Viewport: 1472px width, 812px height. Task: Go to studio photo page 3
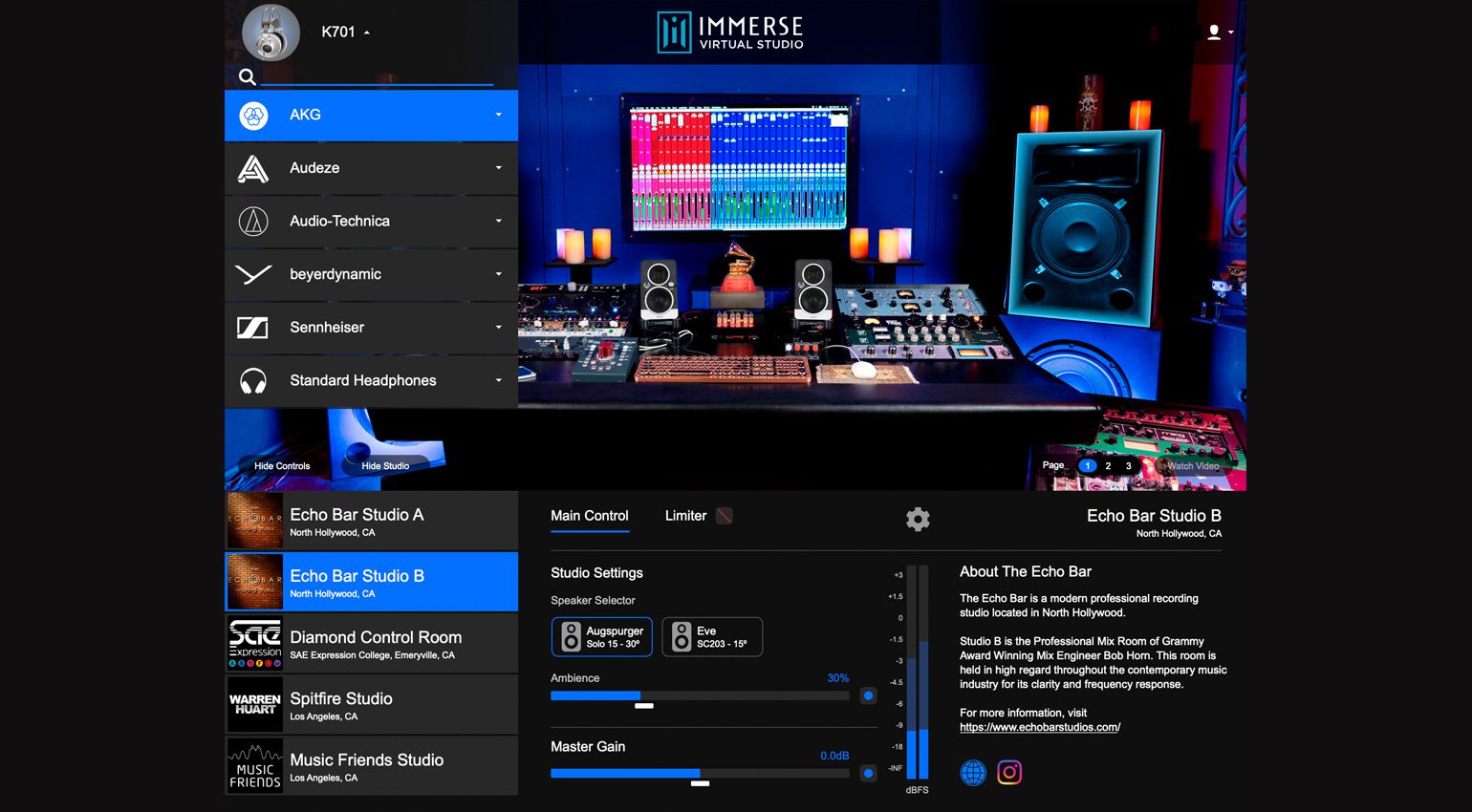[1128, 466]
